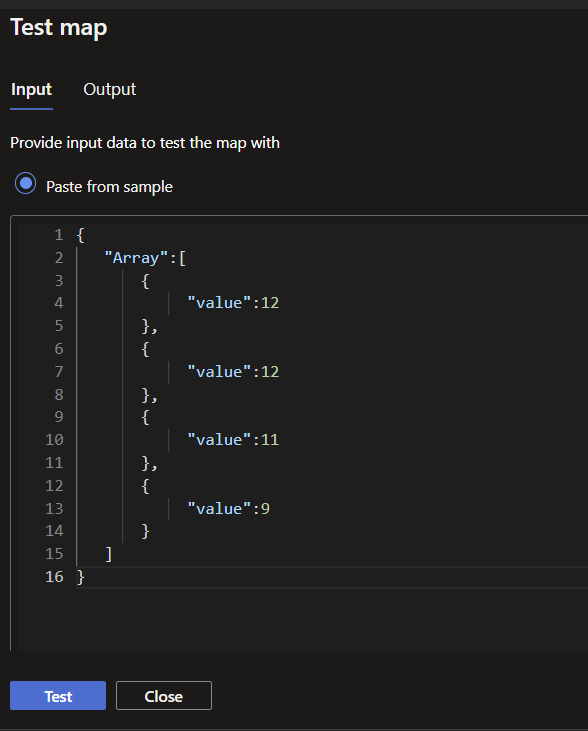This screenshot has width=588, height=731.
Task: Switch to the Input tab
Action: tap(31, 89)
